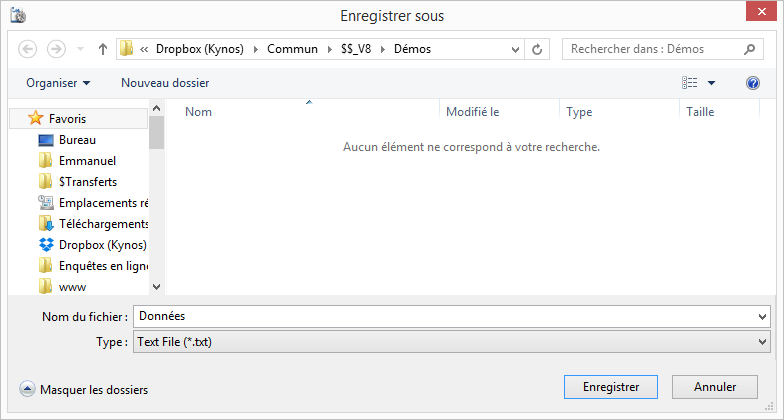Change view with the view layout icon
This screenshot has width=784, height=420.
point(690,83)
